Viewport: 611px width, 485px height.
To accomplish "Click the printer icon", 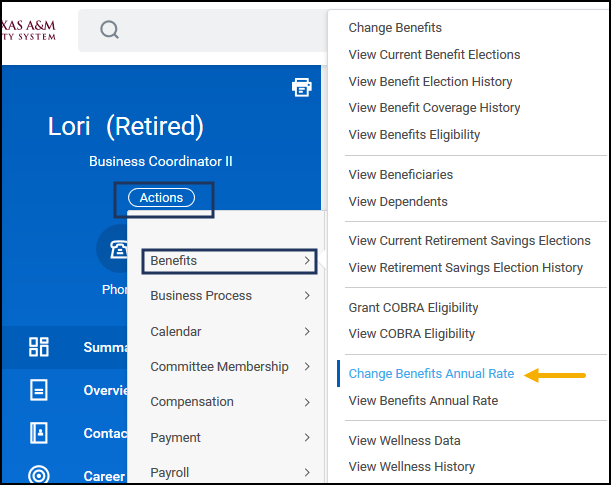I will (x=301, y=87).
